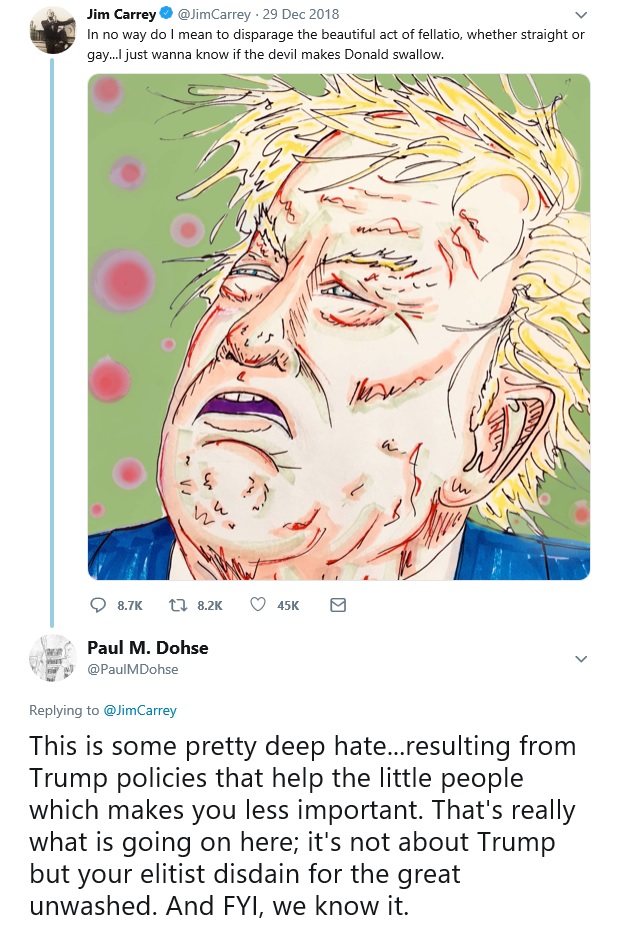Image resolution: width=618 pixels, height=932 pixels.
Task: Like the tweet with the heart icon
Action: (x=257, y=605)
